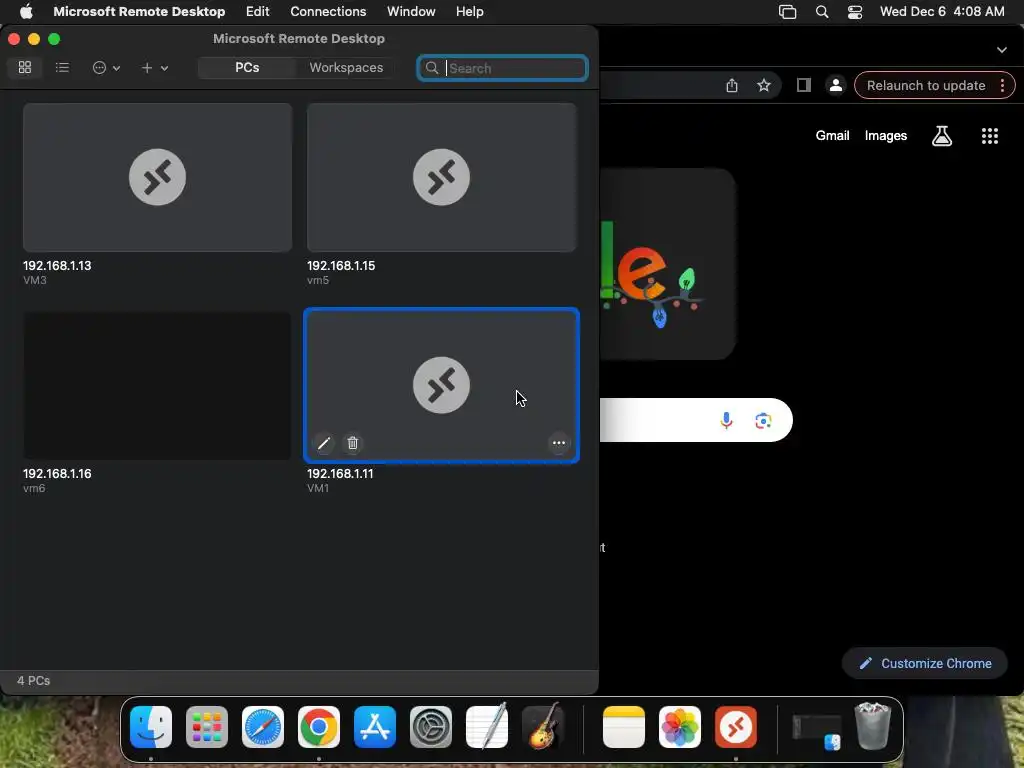This screenshot has height=768, width=1024.
Task: Open the Help menu
Action: (x=470, y=11)
